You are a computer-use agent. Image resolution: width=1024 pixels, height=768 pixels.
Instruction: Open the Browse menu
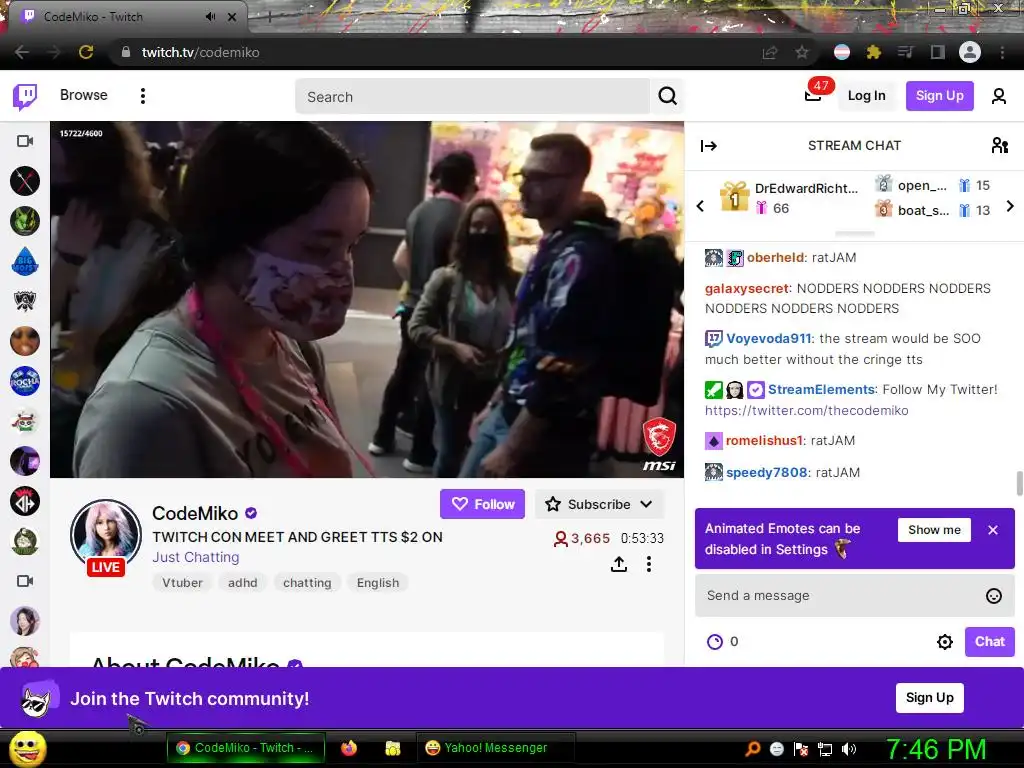coord(84,95)
